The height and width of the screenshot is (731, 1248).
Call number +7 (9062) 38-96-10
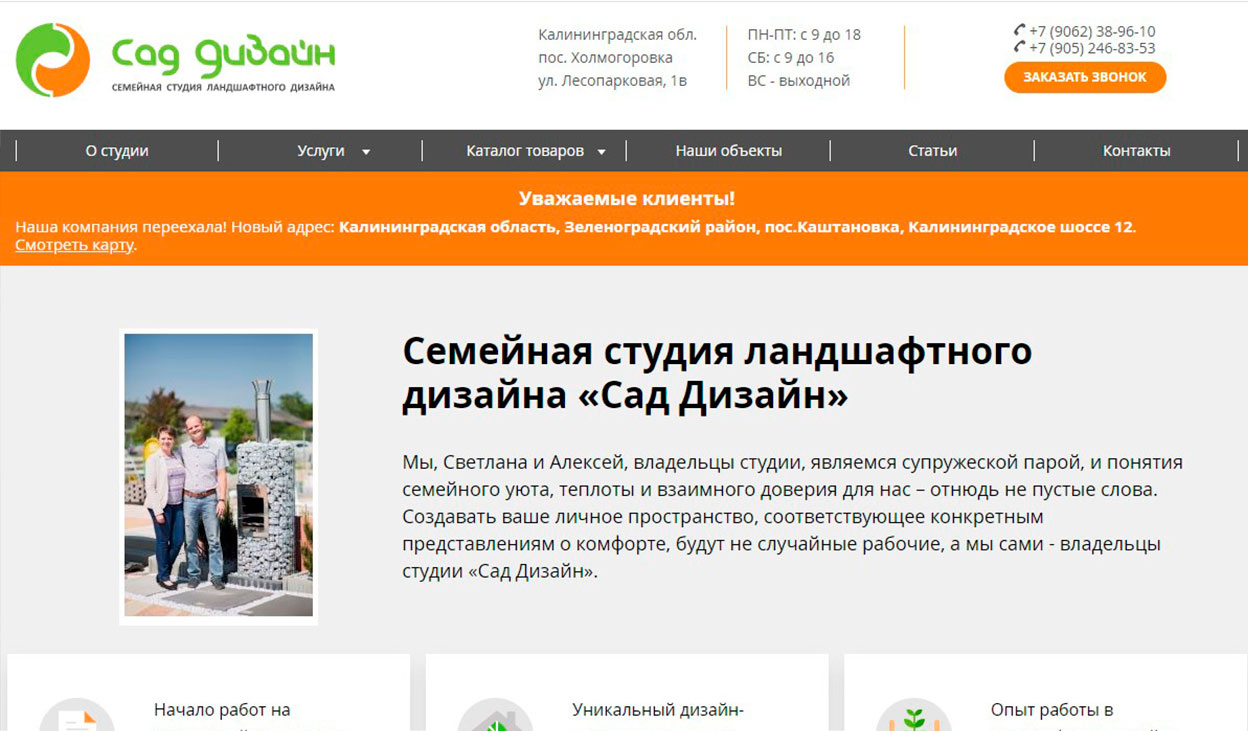[1092, 31]
